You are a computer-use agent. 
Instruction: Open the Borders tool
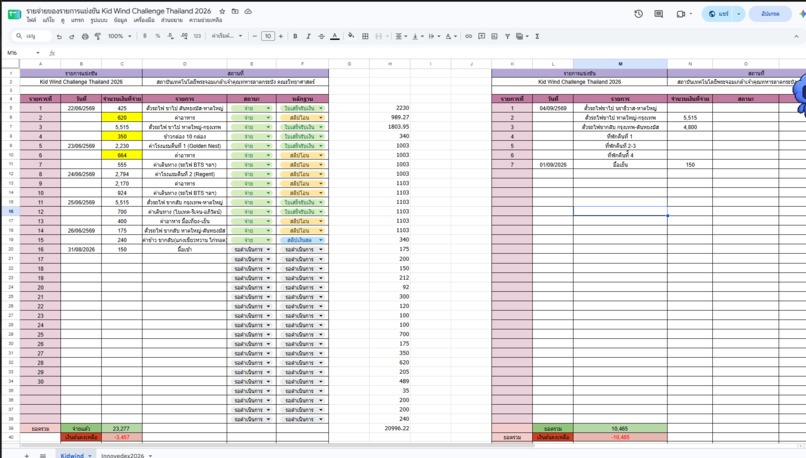365,36
